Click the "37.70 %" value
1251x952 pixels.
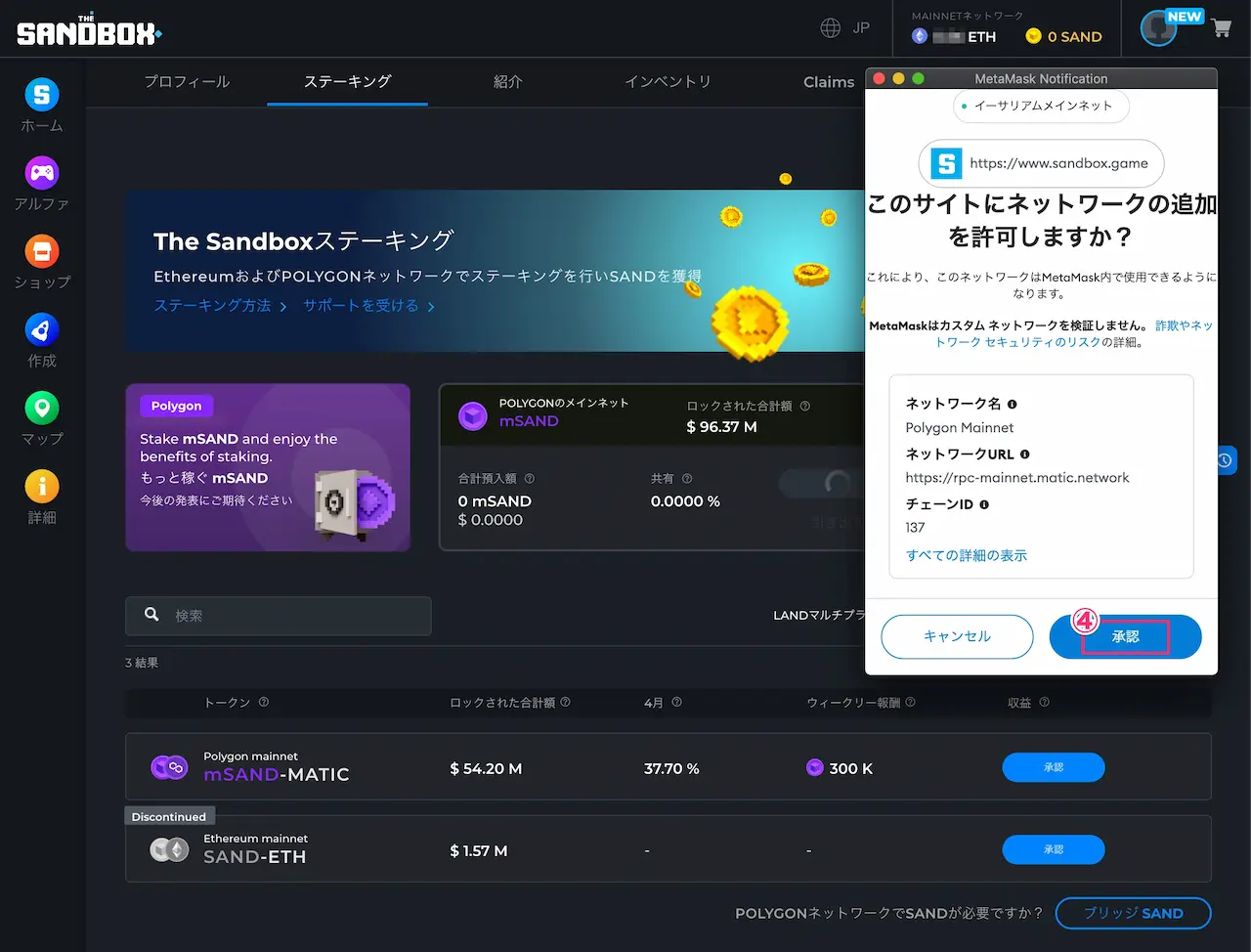(x=671, y=768)
